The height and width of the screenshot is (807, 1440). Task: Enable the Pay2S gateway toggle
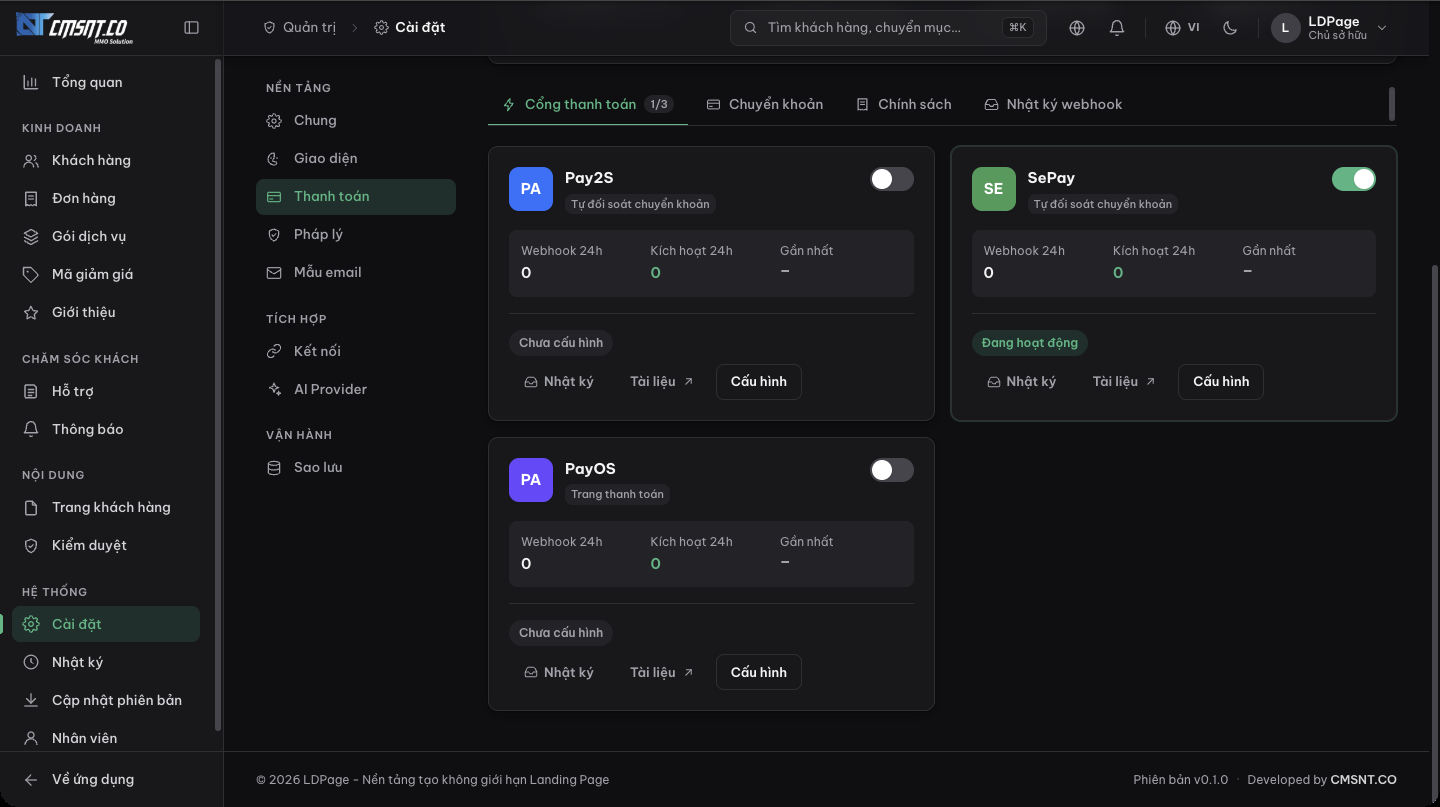(x=892, y=179)
